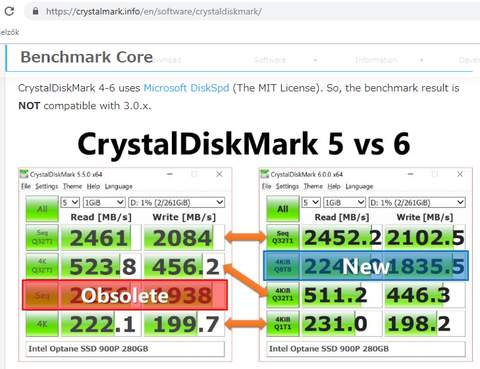The width and height of the screenshot is (480, 369).
Task: Click the 511.2 read result
Action: (342, 295)
